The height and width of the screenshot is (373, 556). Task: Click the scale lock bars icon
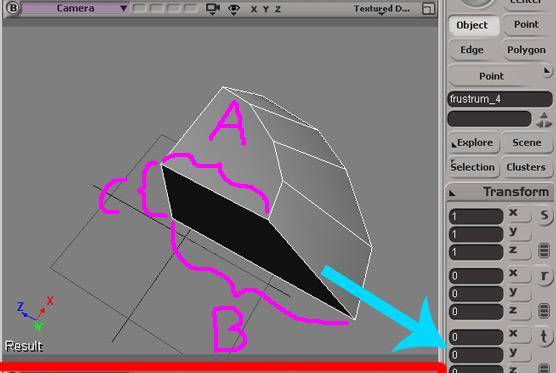(544, 250)
